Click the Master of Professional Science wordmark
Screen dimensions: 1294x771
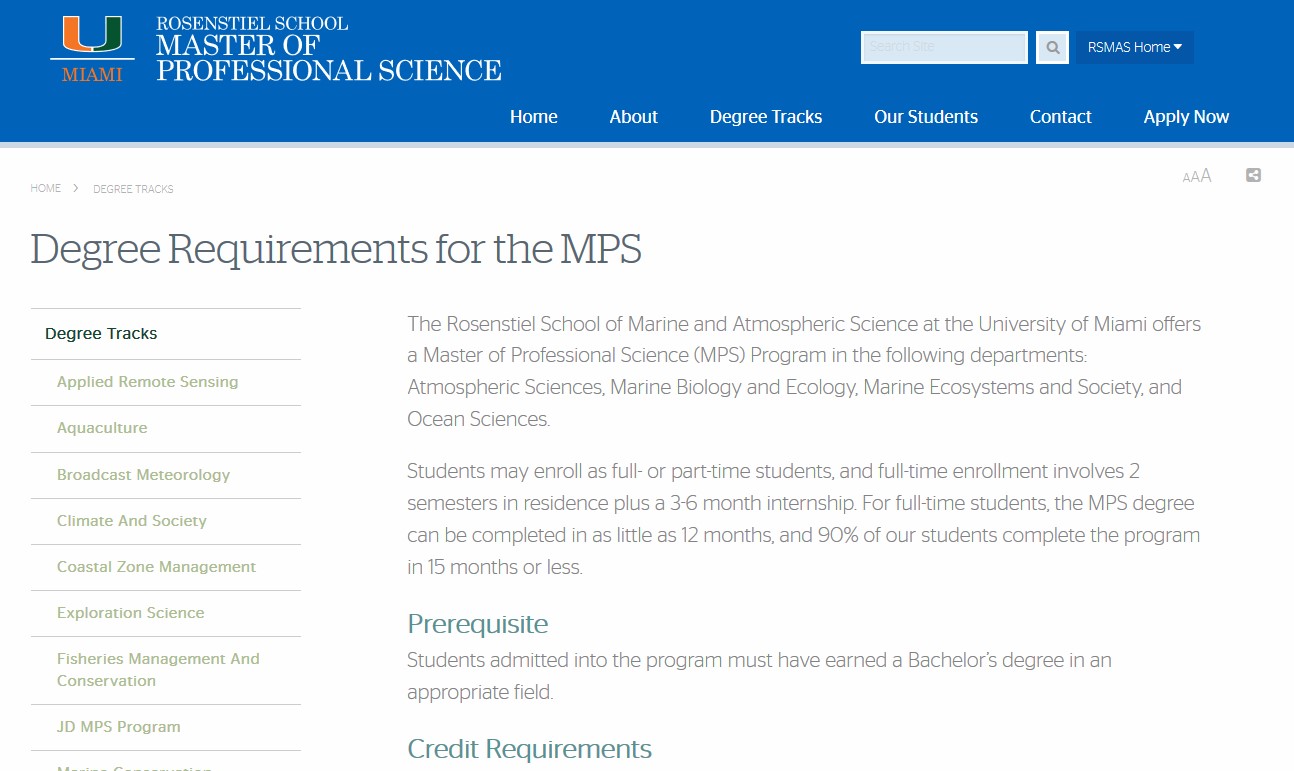point(328,50)
